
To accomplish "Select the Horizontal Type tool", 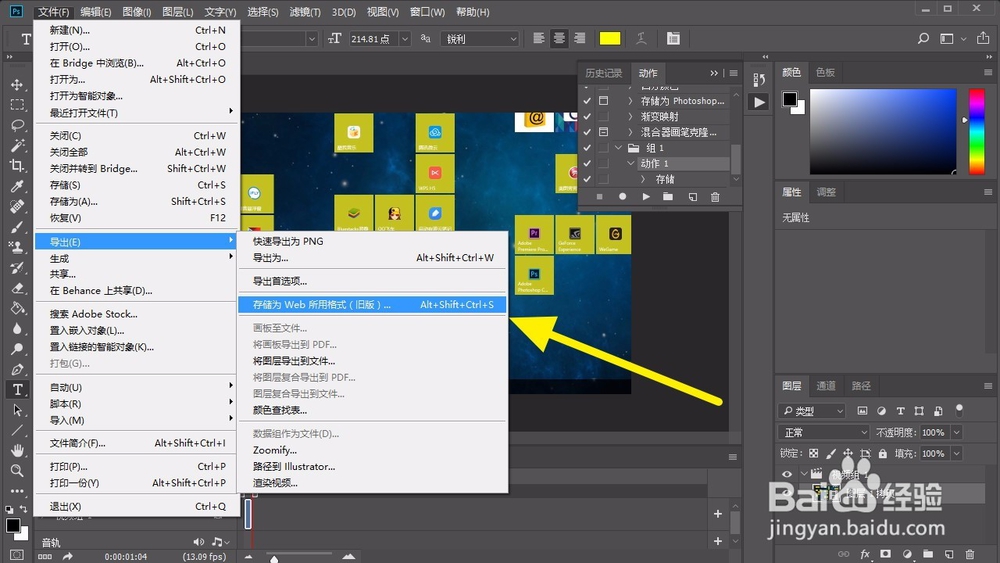I will [x=17, y=389].
